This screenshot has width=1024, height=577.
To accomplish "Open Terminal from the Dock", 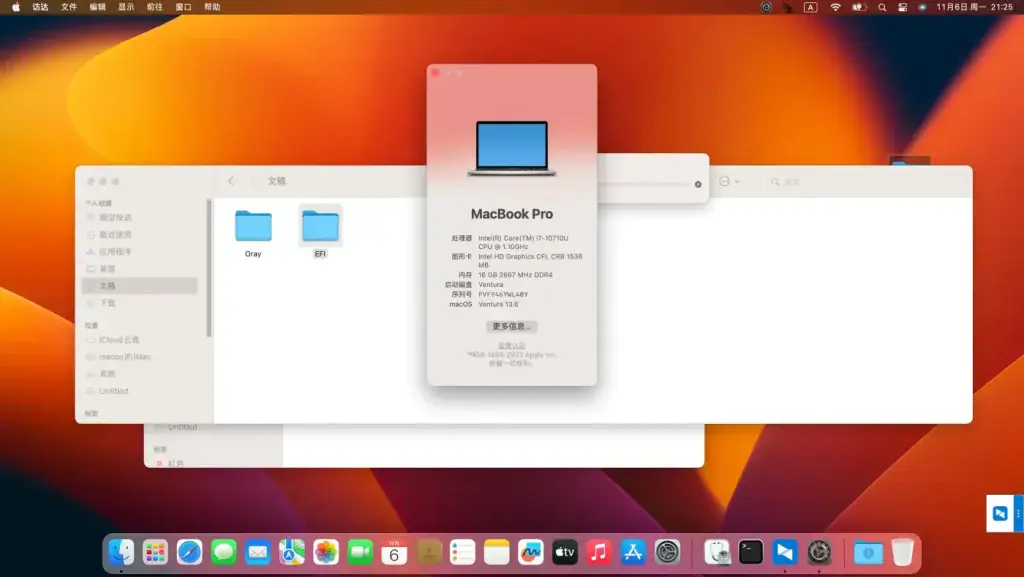I will (x=751, y=553).
